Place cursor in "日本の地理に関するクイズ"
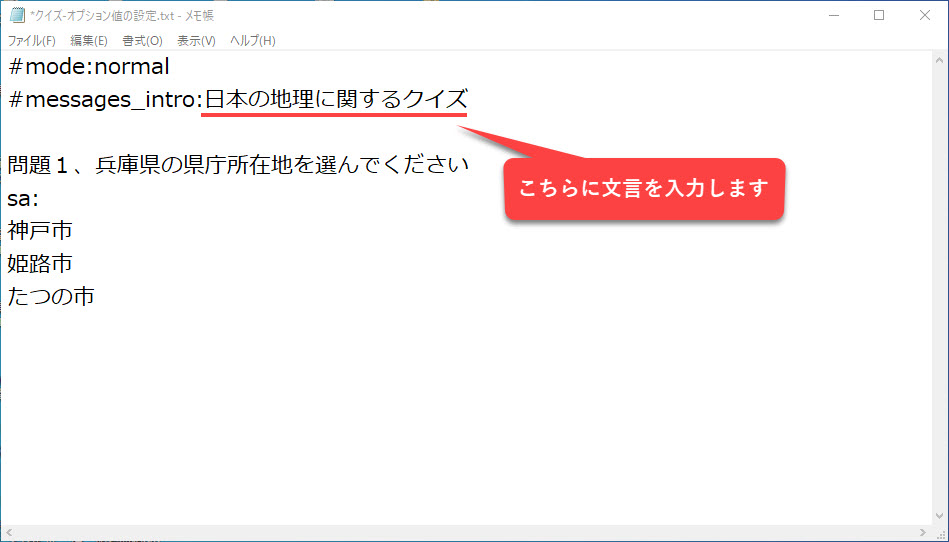This screenshot has height=542, width=949. click(x=336, y=99)
